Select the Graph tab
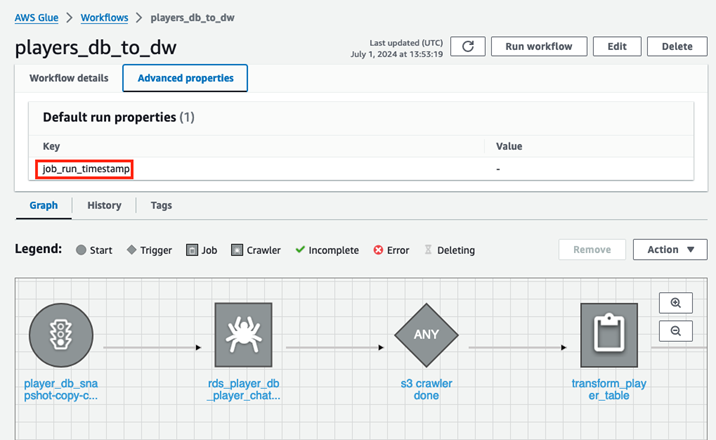Screen dimensions: 716x440 click(44, 205)
